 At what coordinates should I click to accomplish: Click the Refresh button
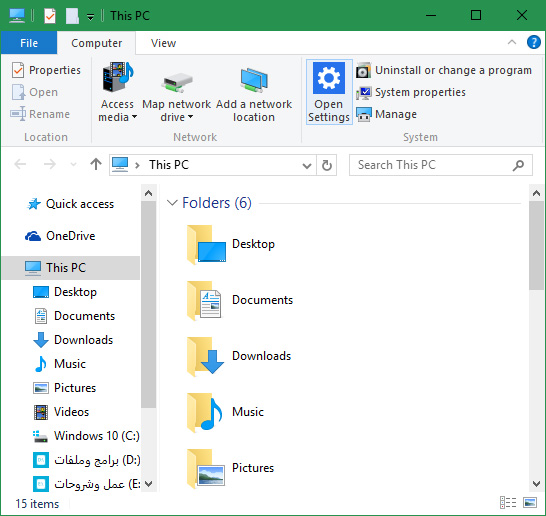pyautogui.click(x=327, y=165)
